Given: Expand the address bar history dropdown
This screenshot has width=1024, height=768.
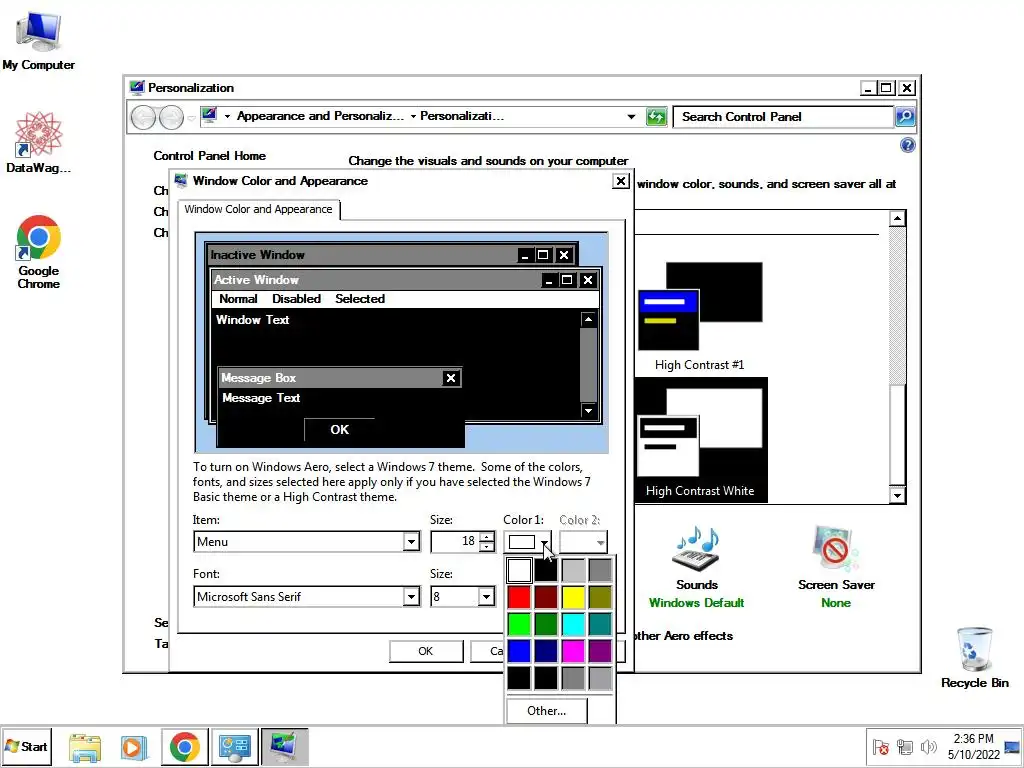Looking at the screenshot, I should (631, 117).
